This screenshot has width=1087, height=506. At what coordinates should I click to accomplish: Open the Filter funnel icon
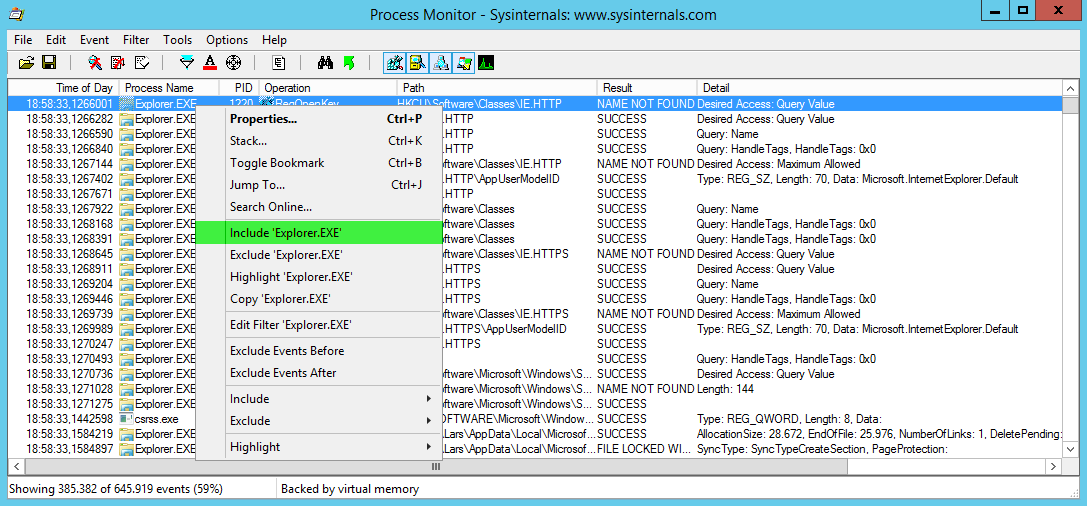point(186,63)
